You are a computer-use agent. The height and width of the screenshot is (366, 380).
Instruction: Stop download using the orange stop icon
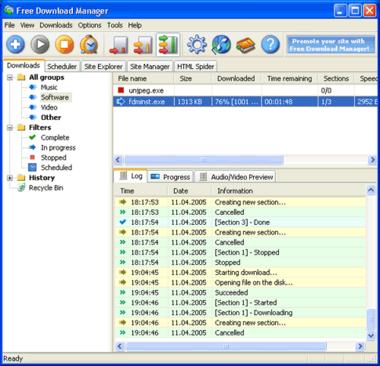[64, 44]
